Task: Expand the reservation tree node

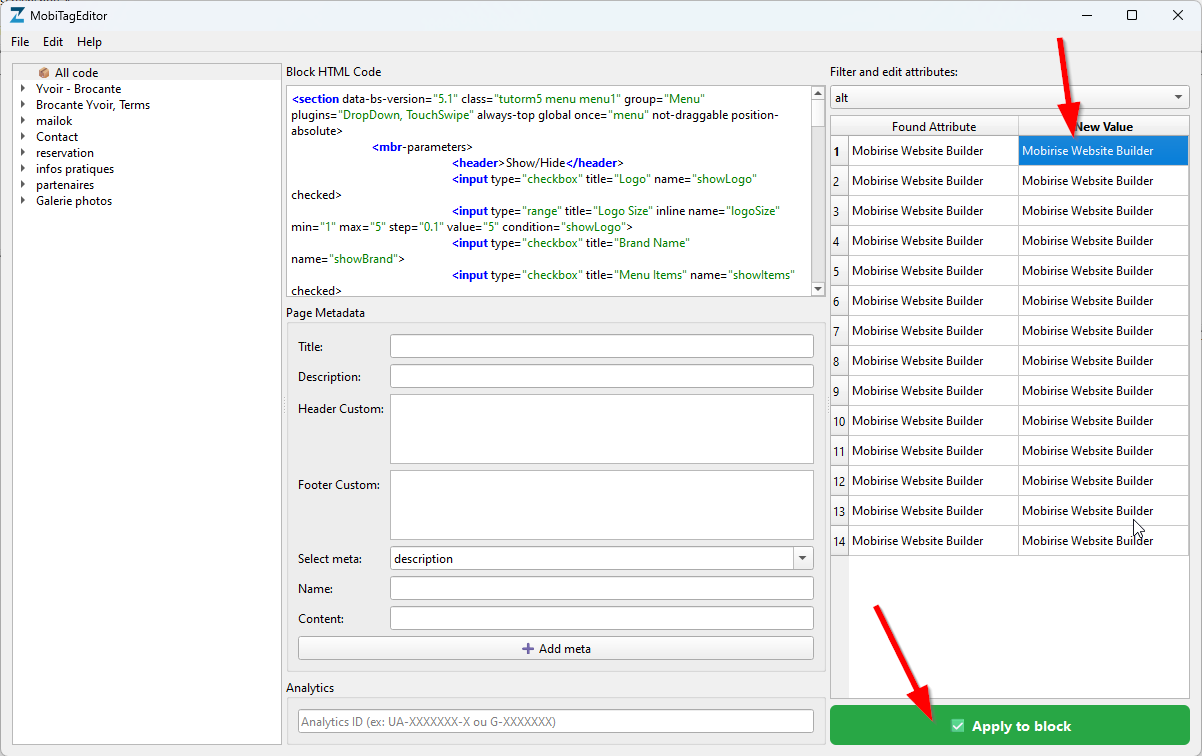Action: (x=23, y=153)
